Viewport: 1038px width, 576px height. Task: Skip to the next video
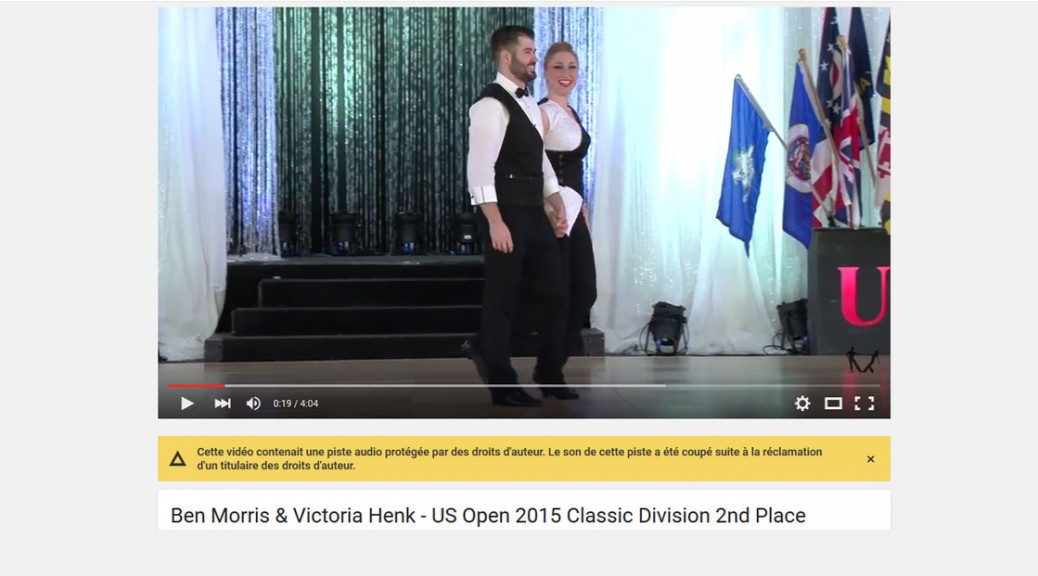[222, 403]
